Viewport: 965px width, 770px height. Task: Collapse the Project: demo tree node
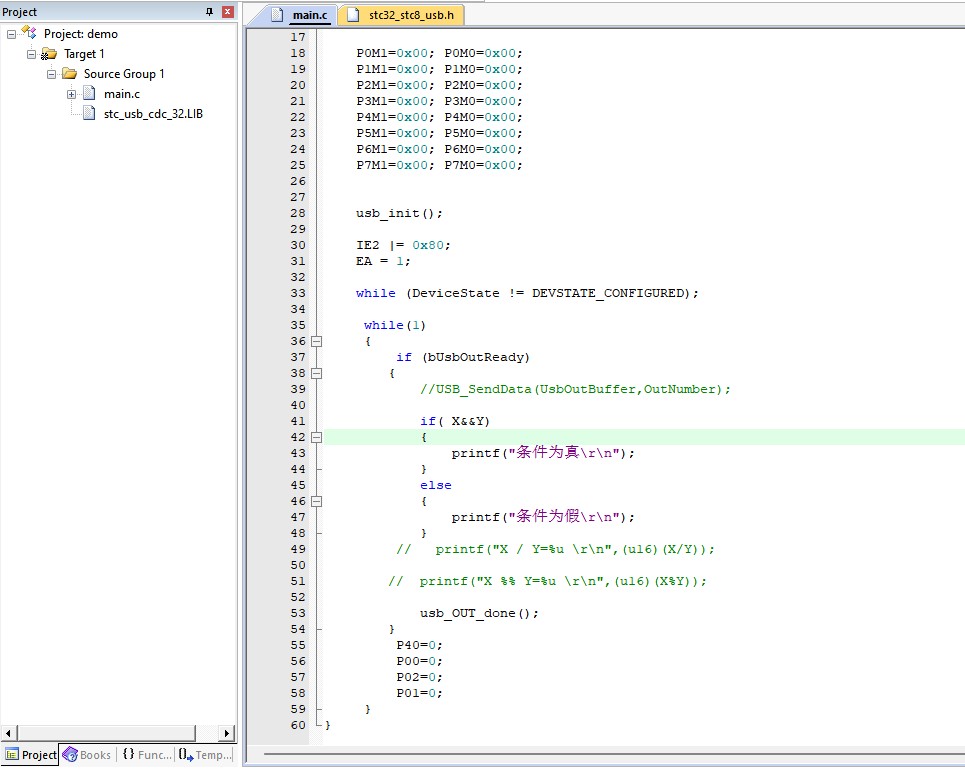(x=11, y=34)
